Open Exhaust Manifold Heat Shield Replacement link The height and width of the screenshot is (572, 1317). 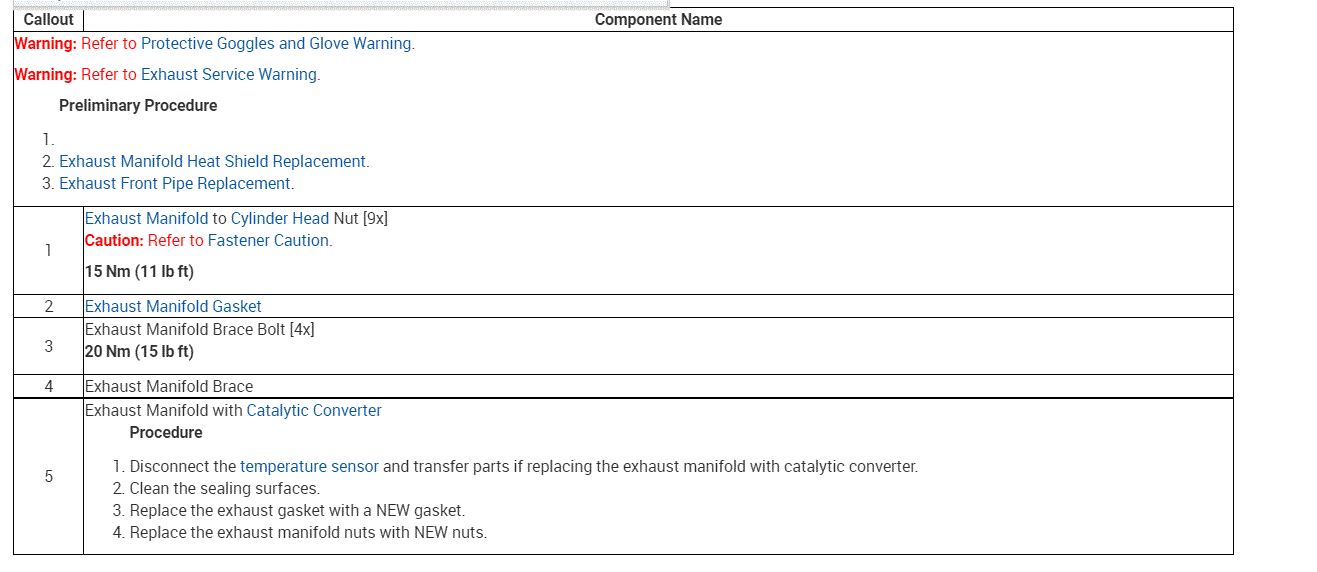[213, 162]
